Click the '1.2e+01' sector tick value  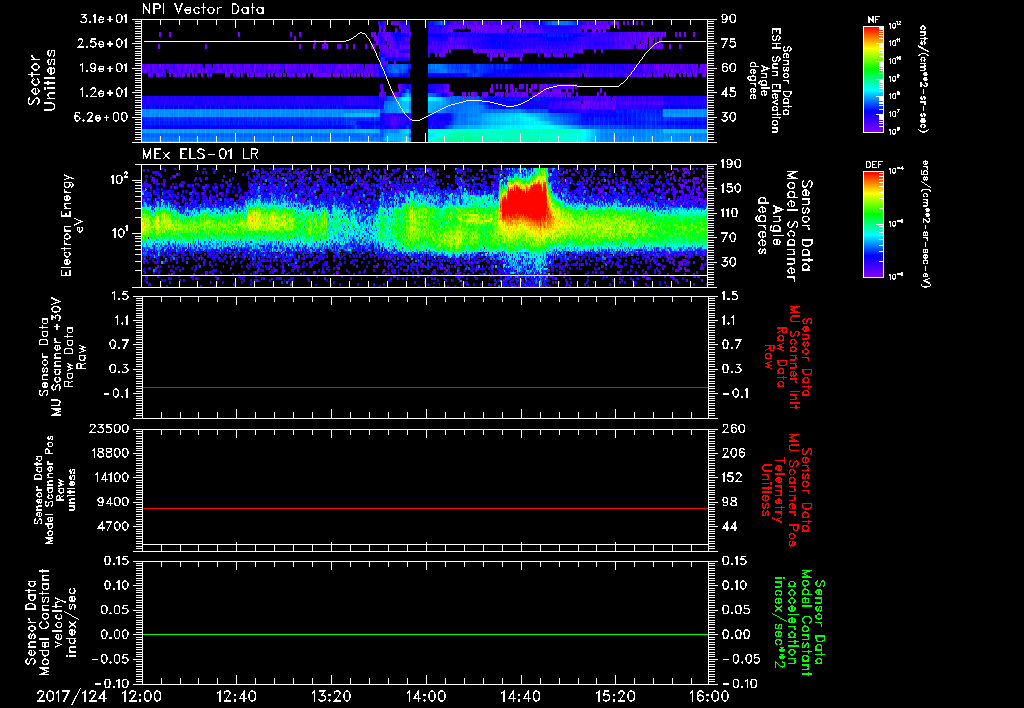tap(104, 93)
